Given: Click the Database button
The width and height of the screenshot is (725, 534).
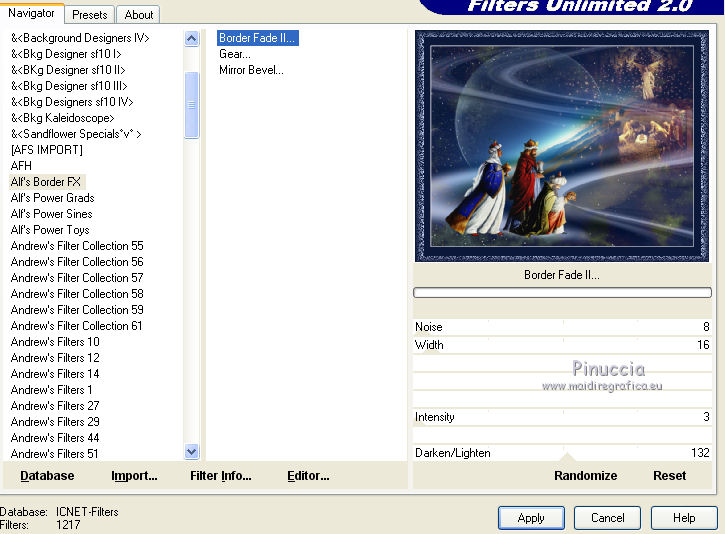Looking at the screenshot, I should point(47,476).
